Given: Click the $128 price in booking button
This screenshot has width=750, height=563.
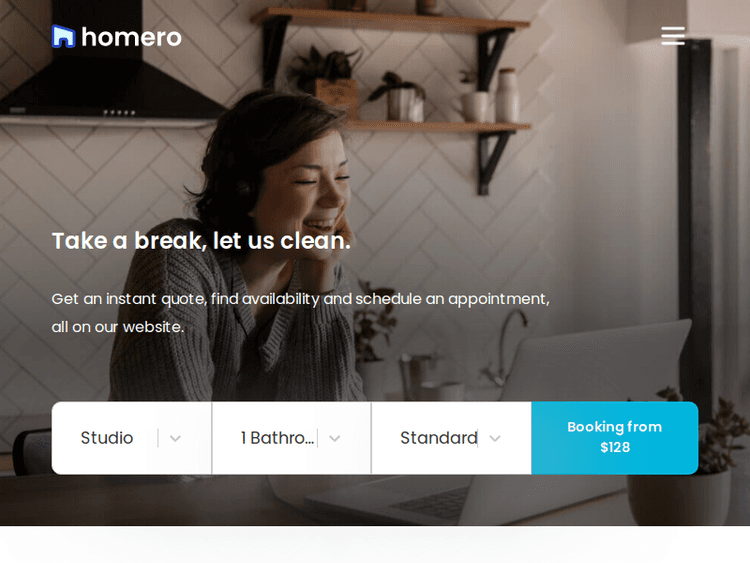Looking at the screenshot, I should (x=615, y=448).
